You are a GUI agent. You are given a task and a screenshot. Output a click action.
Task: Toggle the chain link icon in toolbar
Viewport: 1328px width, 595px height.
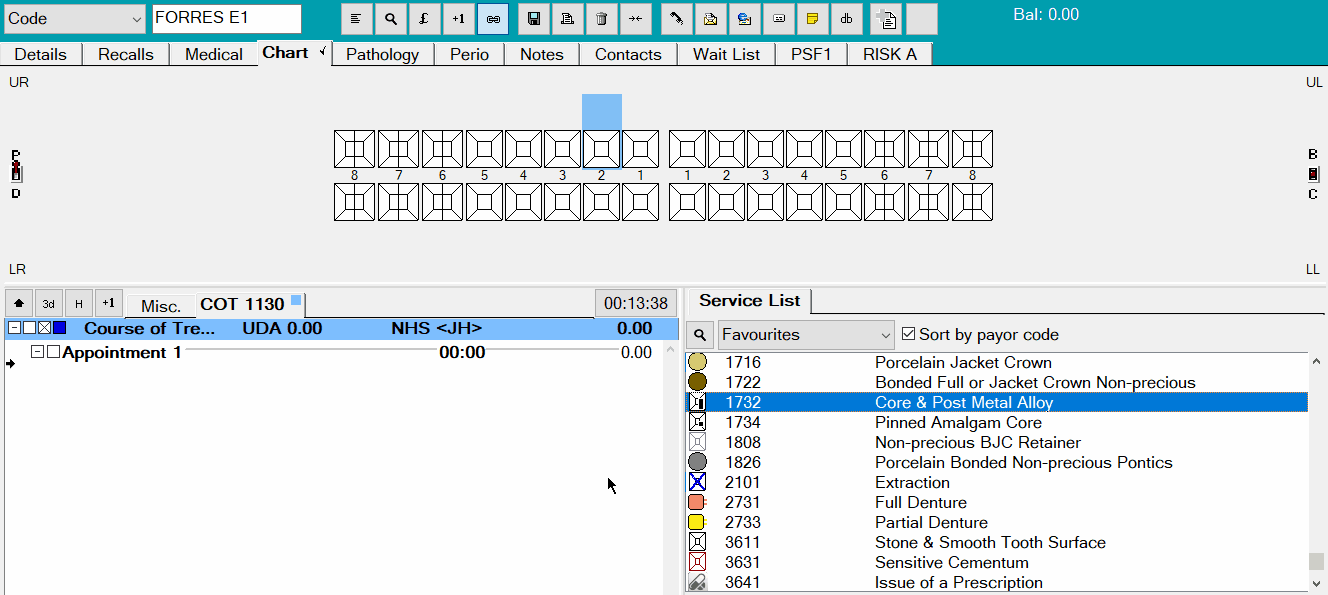(x=492, y=19)
